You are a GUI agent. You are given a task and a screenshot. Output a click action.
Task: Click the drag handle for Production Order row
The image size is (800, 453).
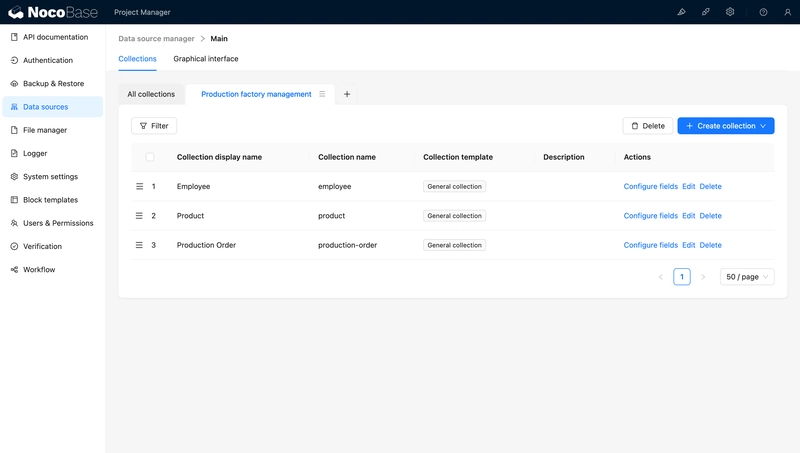(140, 245)
